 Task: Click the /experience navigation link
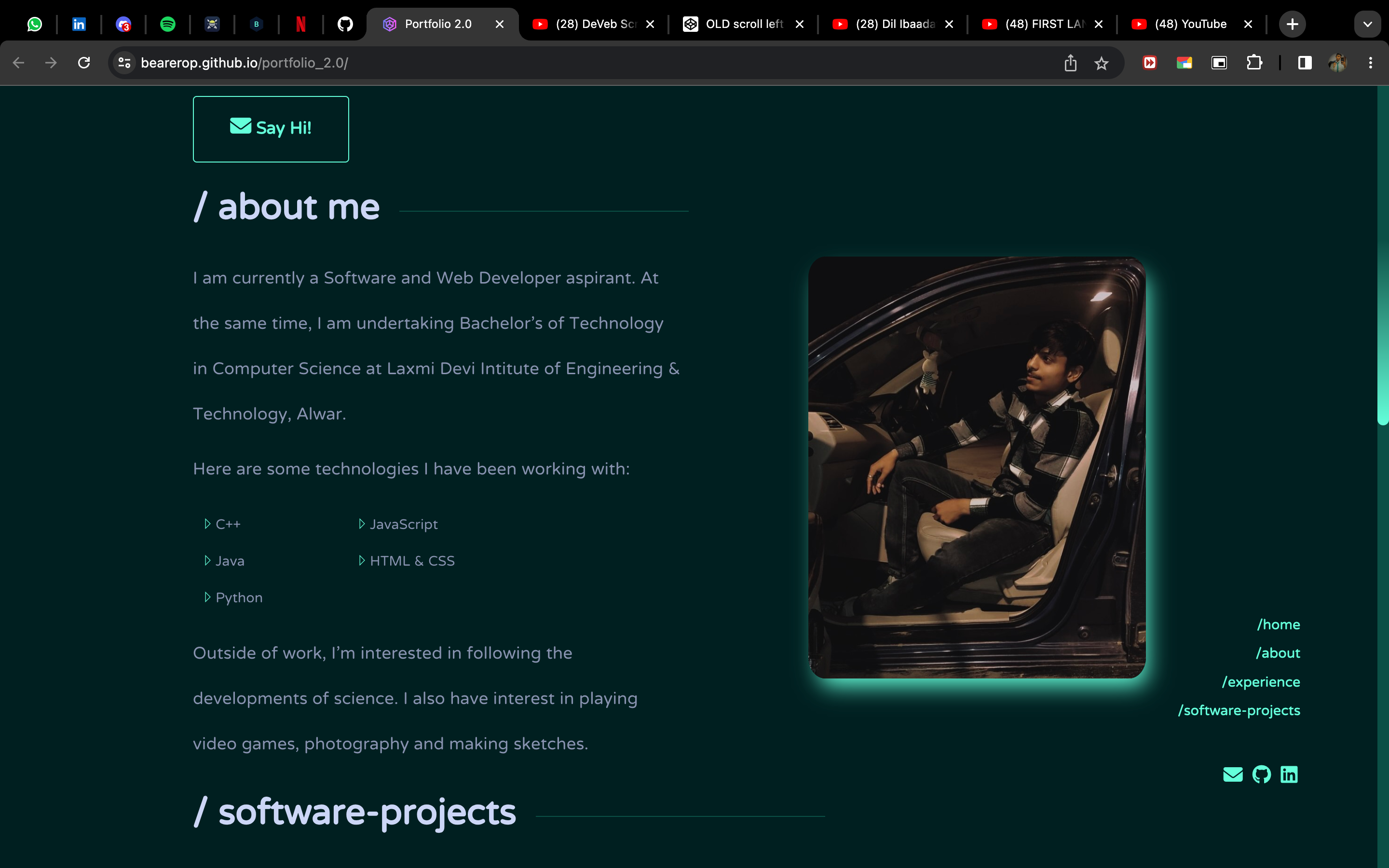[1261, 681]
